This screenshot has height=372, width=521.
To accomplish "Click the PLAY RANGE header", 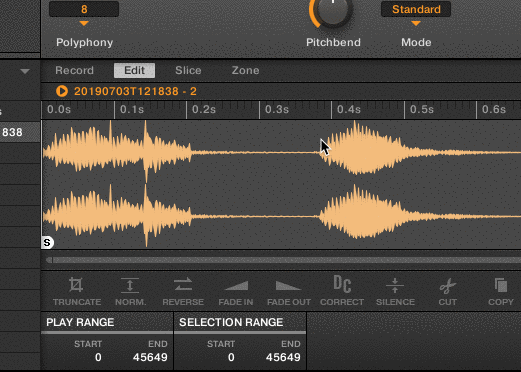I will click(80, 322).
